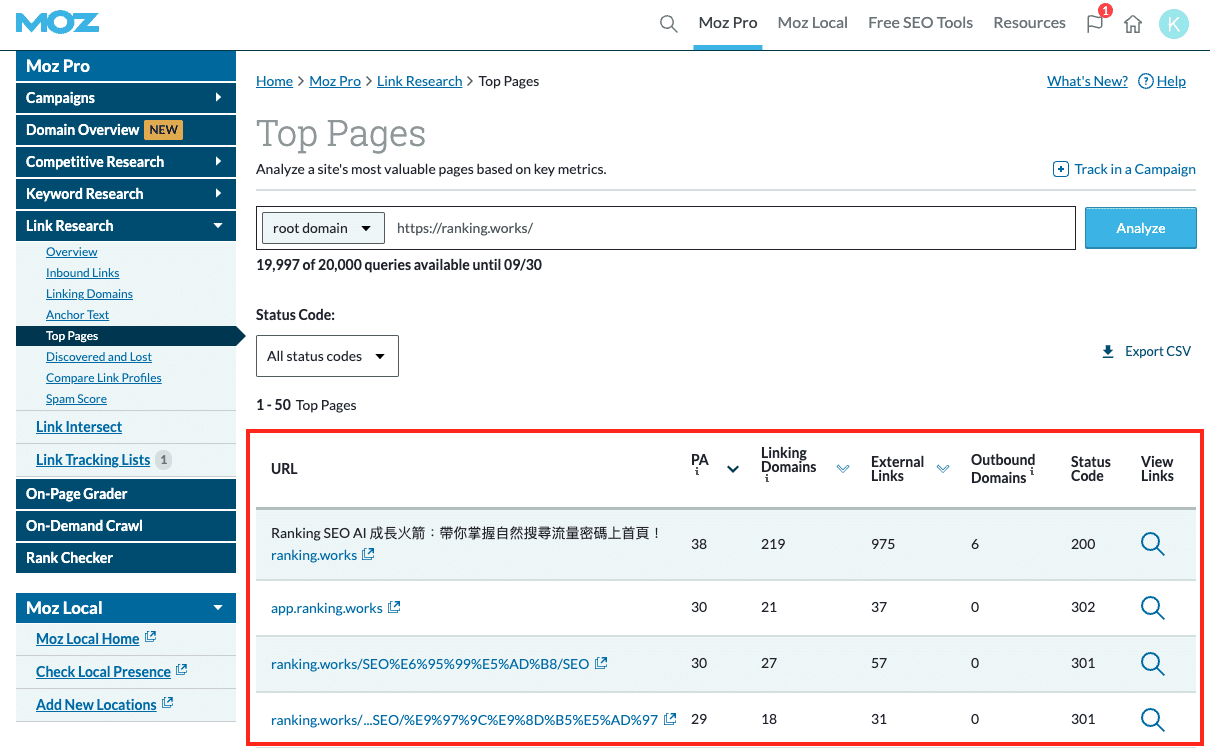Click the URL input field
This screenshot has width=1210, height=748.
click(731, 228)
